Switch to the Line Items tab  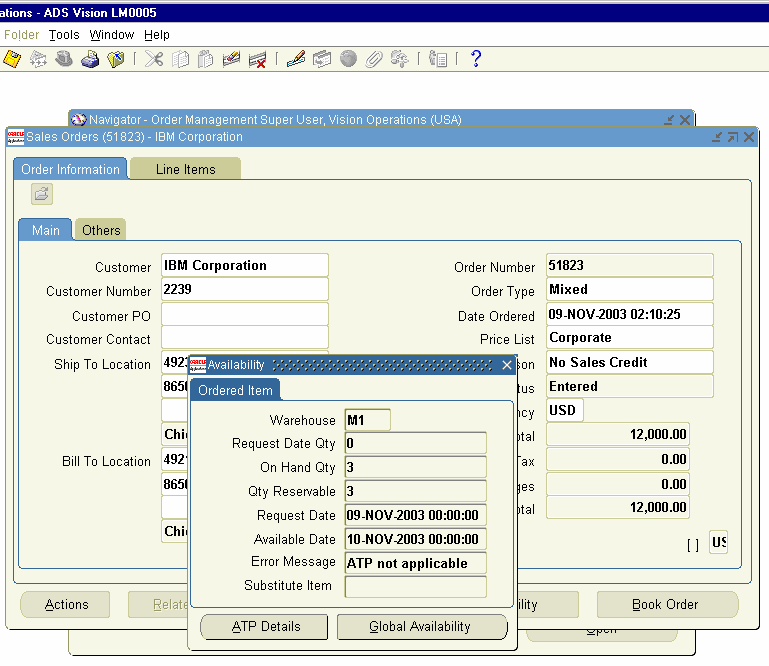pos(185,169)
